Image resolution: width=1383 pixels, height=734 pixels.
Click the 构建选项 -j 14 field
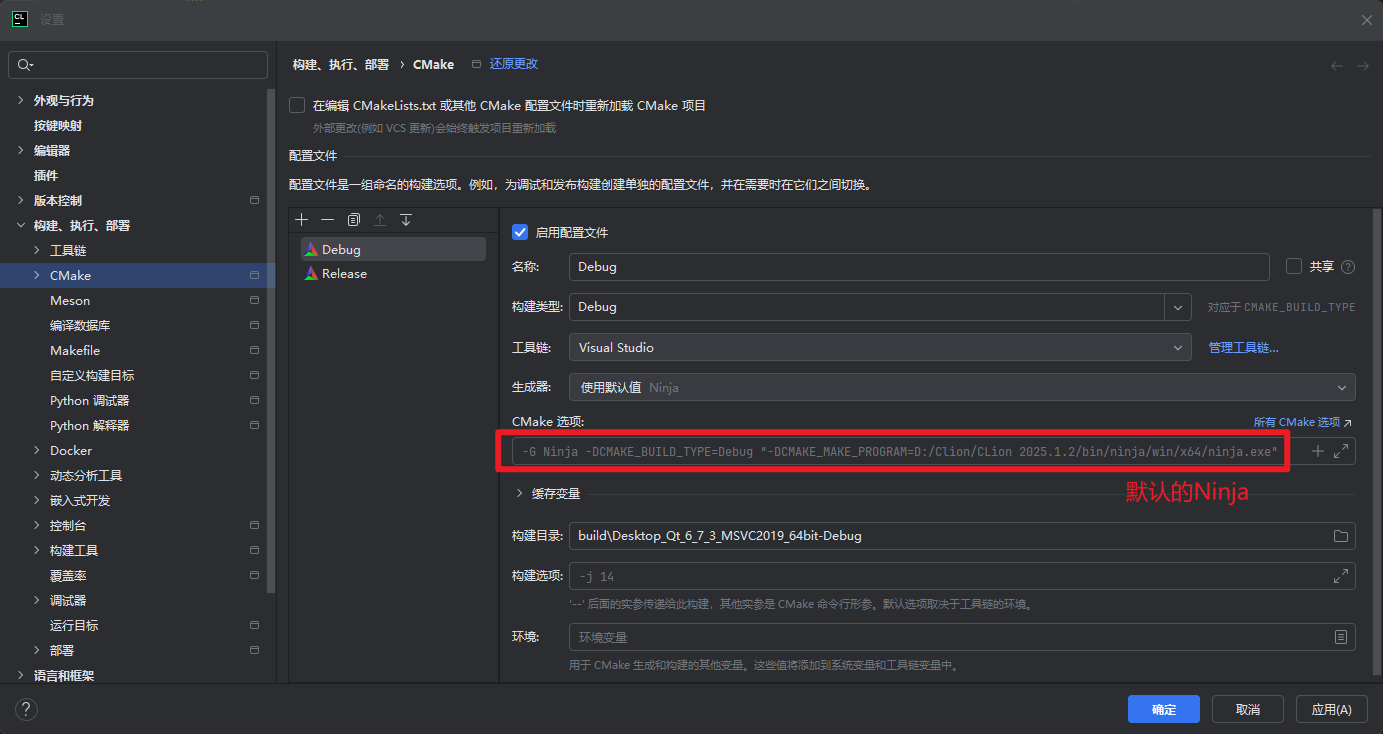(962, 577)
